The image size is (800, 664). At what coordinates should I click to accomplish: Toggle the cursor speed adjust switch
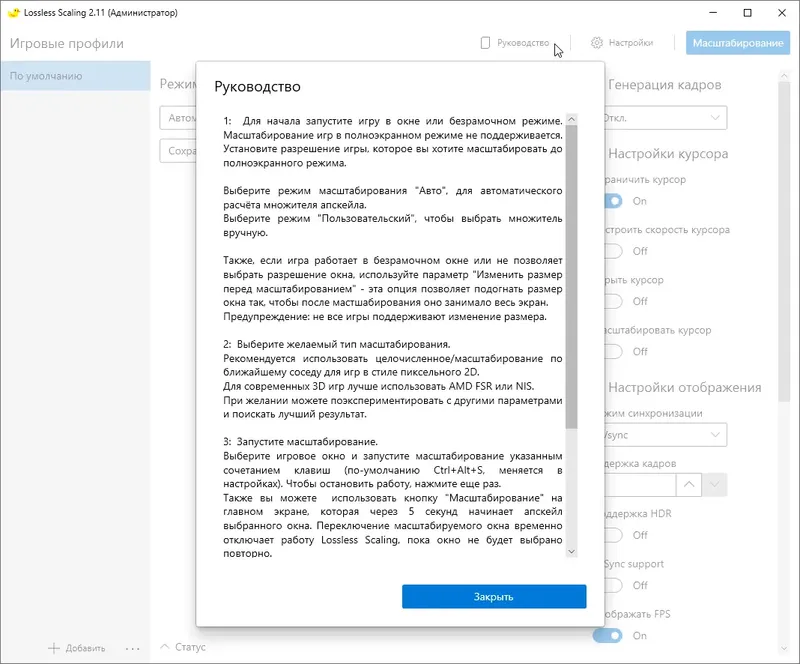614,251
